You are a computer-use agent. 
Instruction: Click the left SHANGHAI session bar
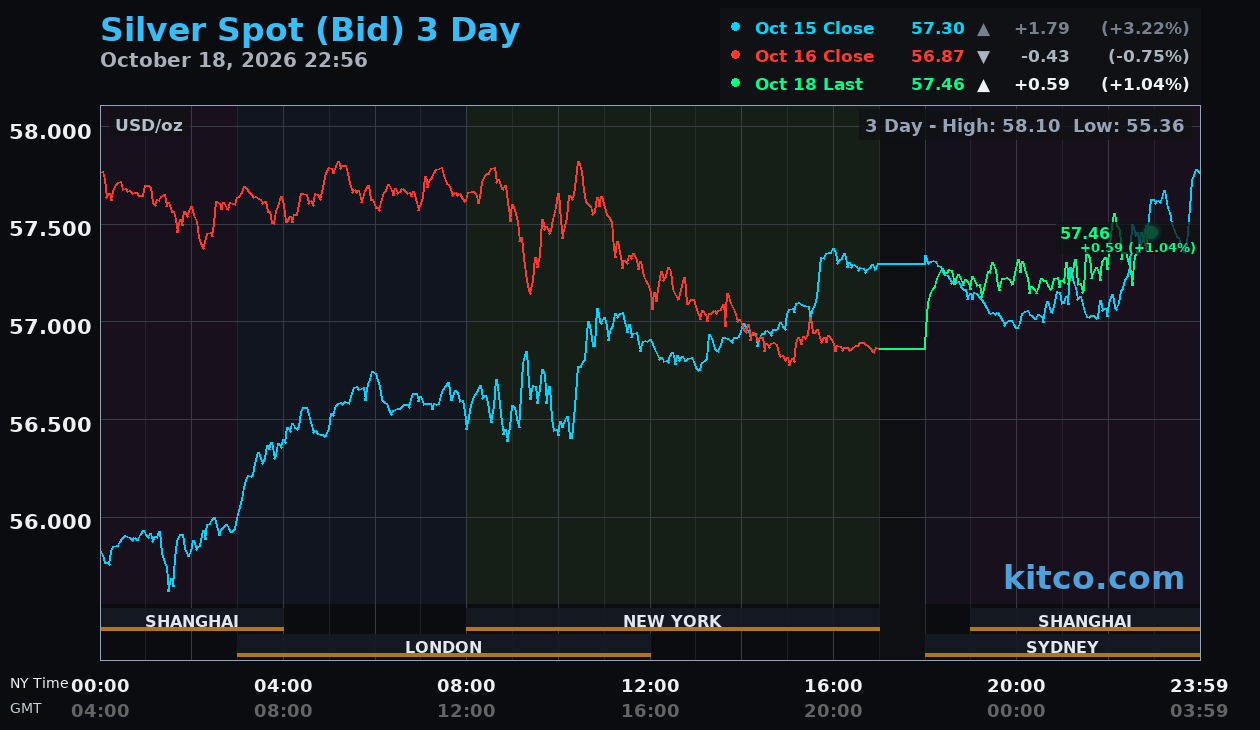[192, 620]
